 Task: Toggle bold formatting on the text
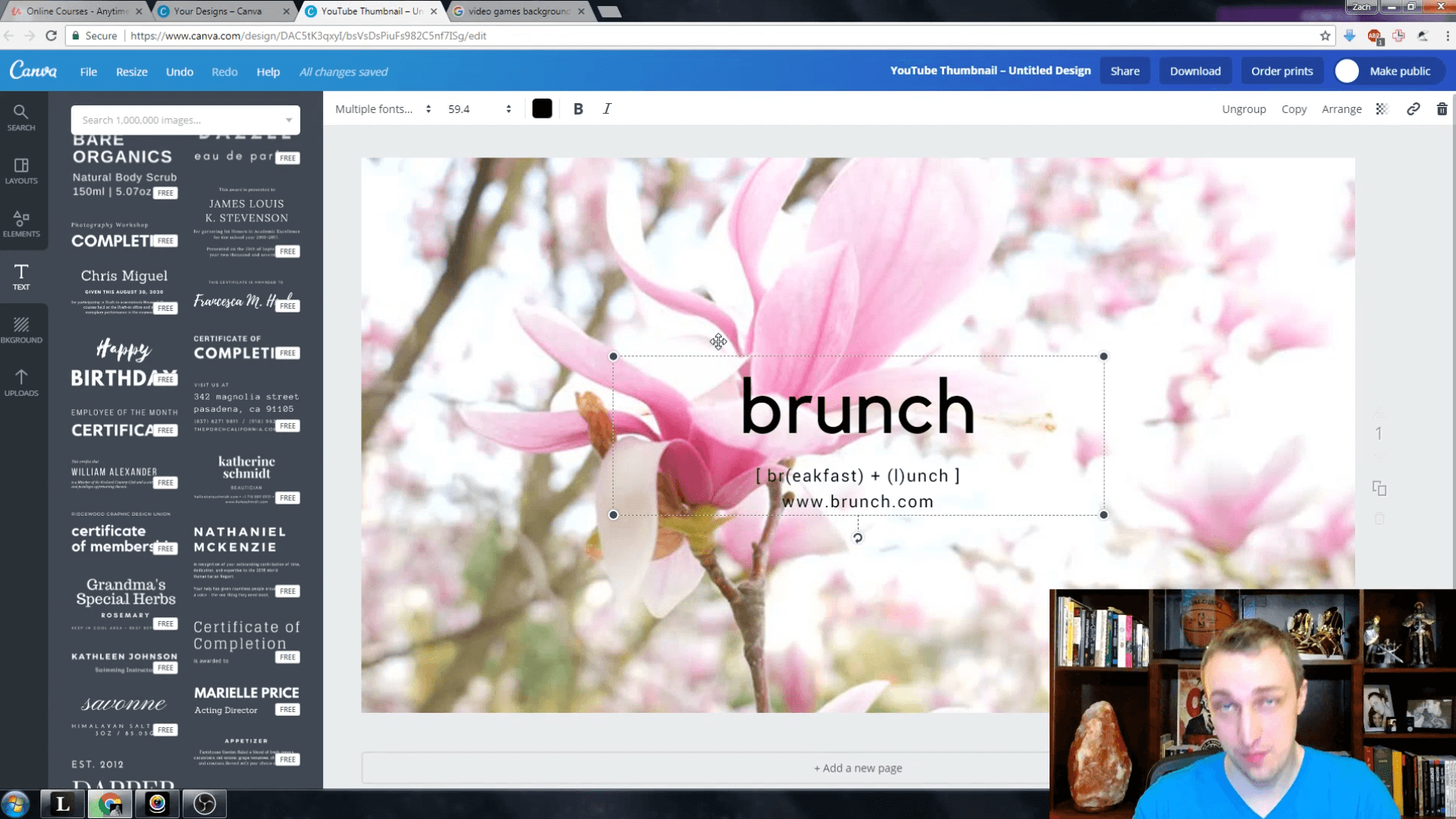coord(578,108)
